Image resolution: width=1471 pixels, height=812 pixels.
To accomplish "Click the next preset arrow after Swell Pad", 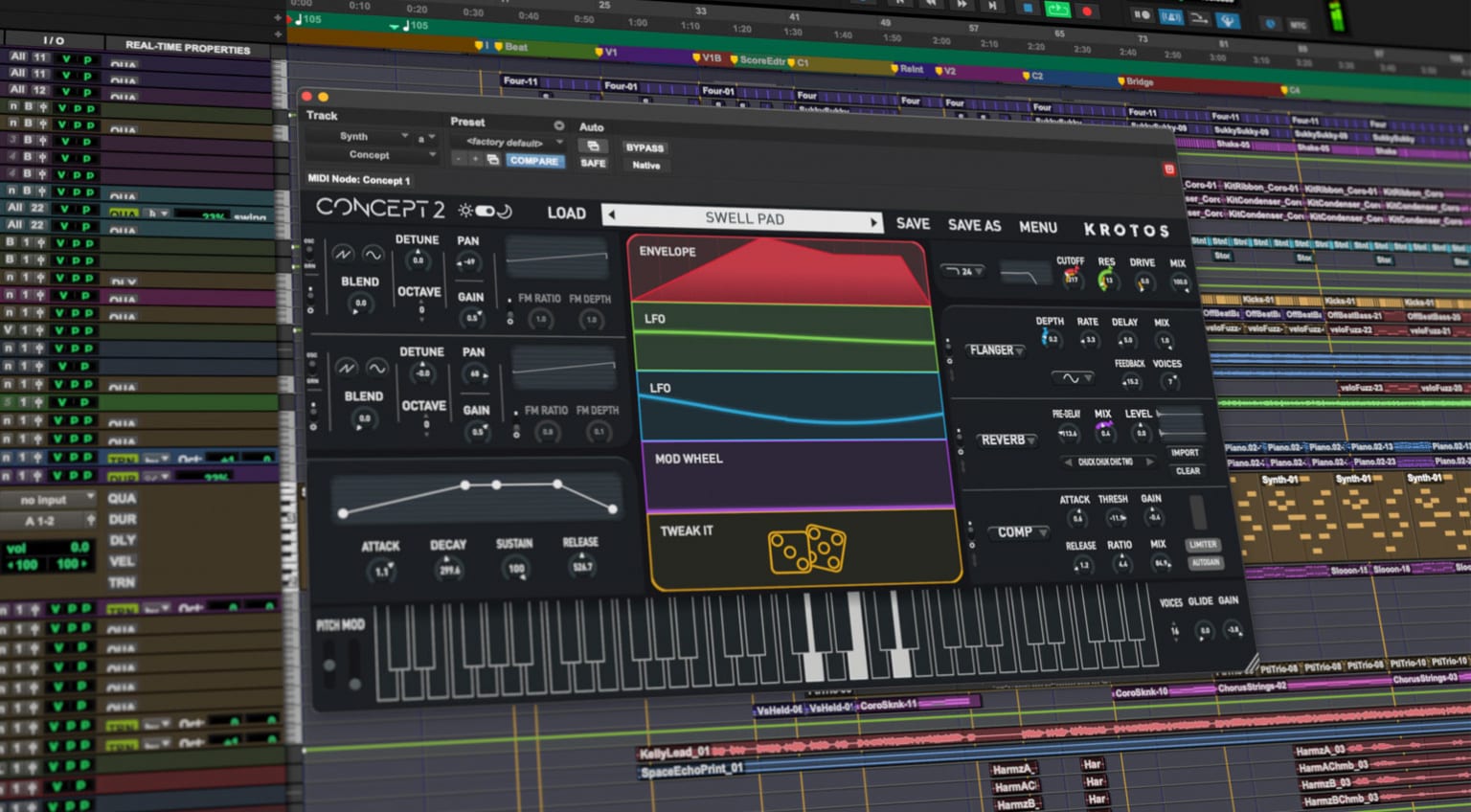I will coord(873,222).
